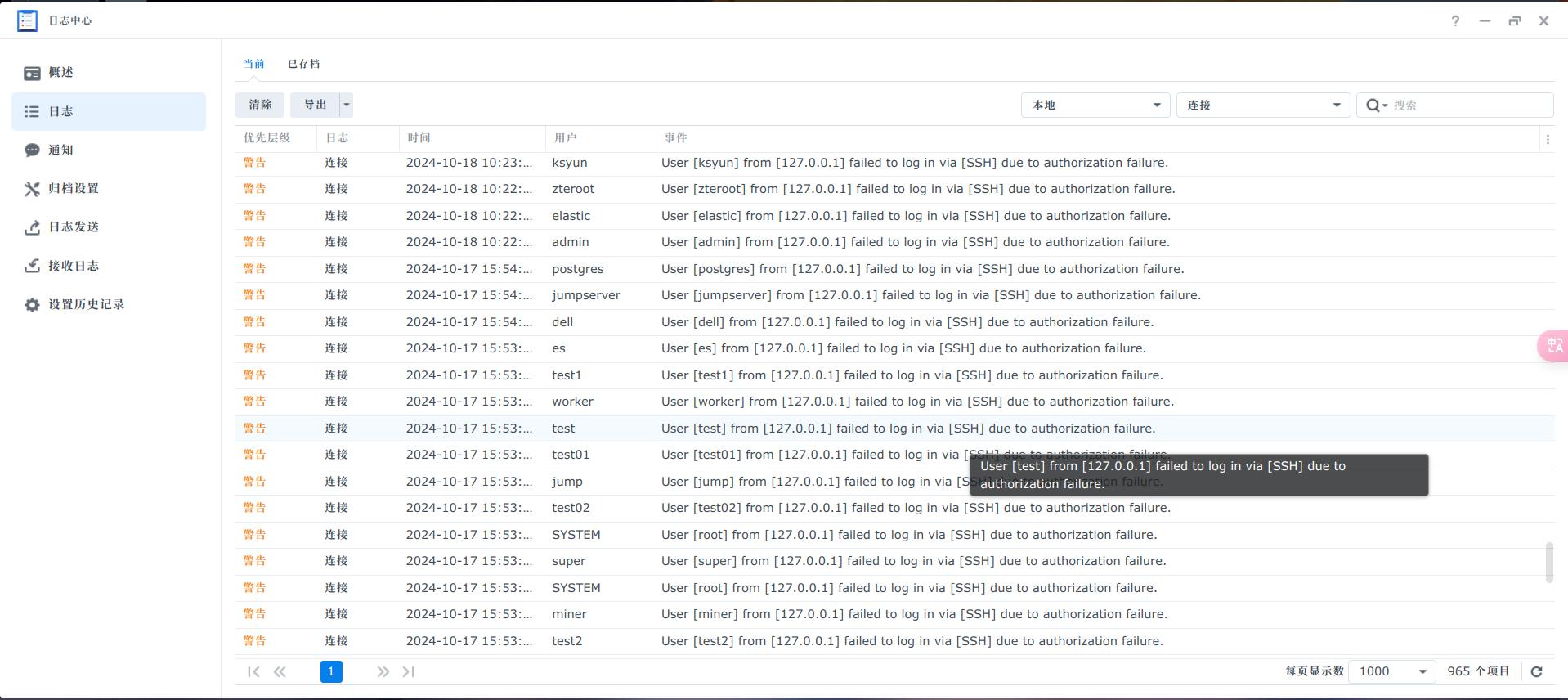Sort by 事件 column header

coord(1097,138)
